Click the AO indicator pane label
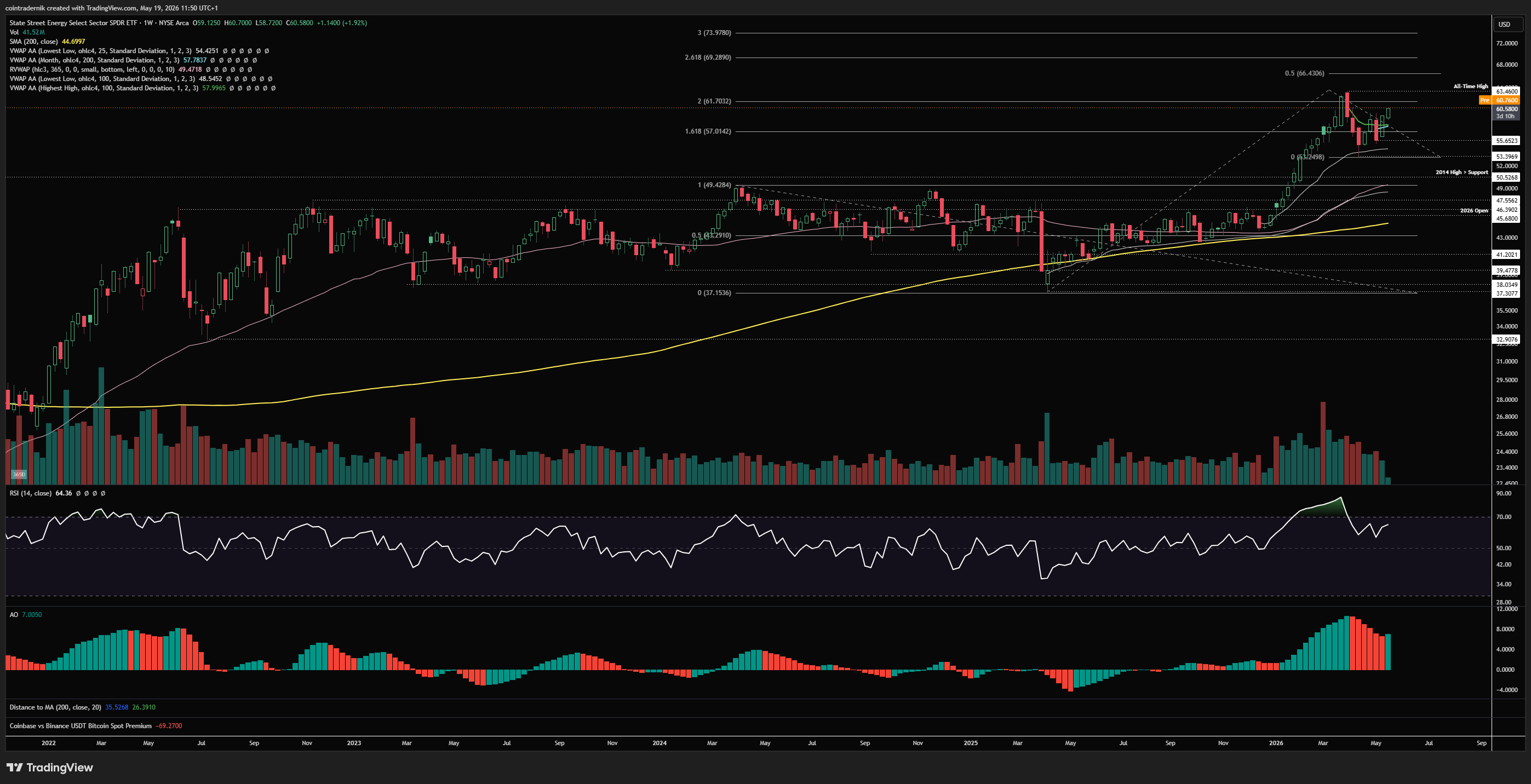The image size is (1531, 784). (14, 615)
